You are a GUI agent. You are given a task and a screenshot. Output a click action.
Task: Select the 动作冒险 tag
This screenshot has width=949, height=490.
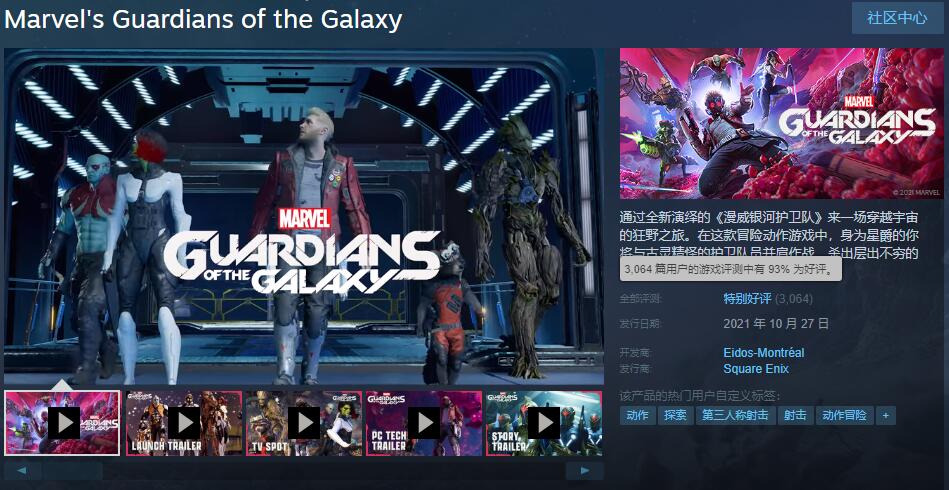click(845, 416)
